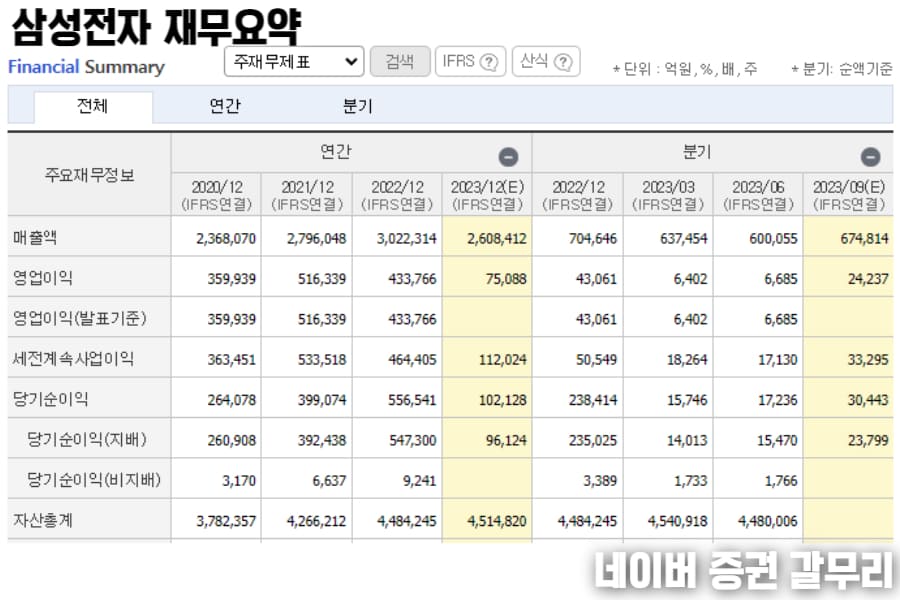Click the 당기순이익(지배) row label
This screenshot has width=900, height=600.
click(87, 440)
